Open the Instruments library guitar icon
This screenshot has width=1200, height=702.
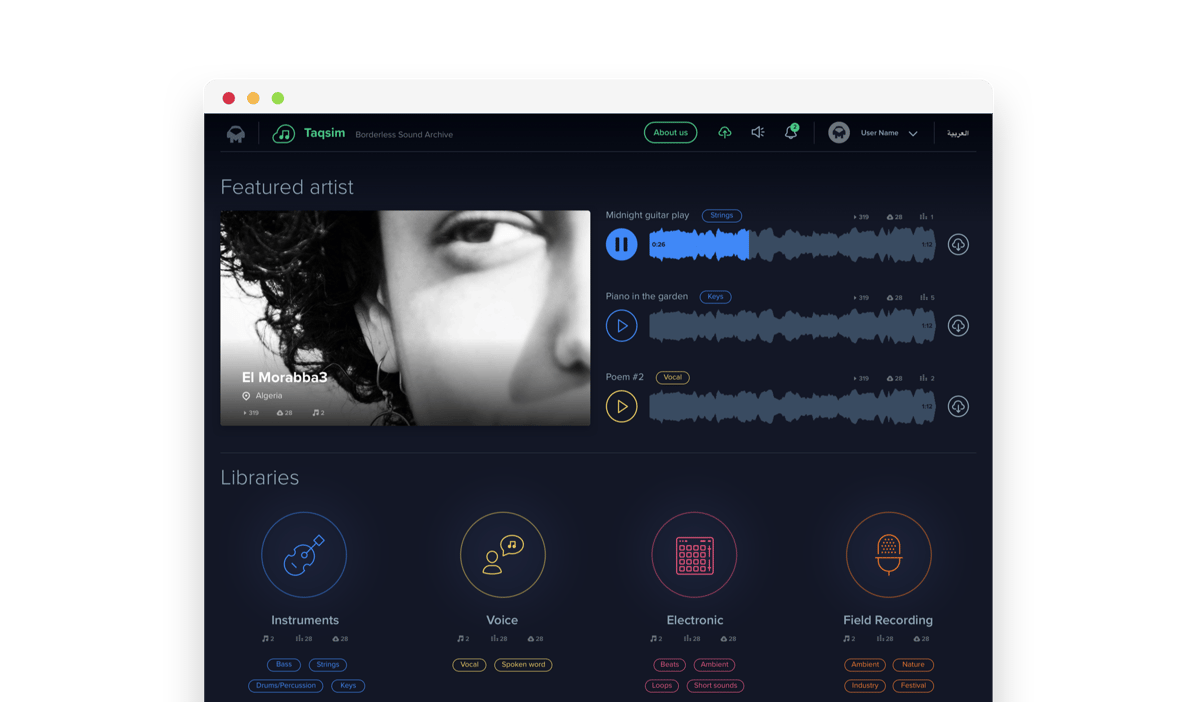coord(304,555)
